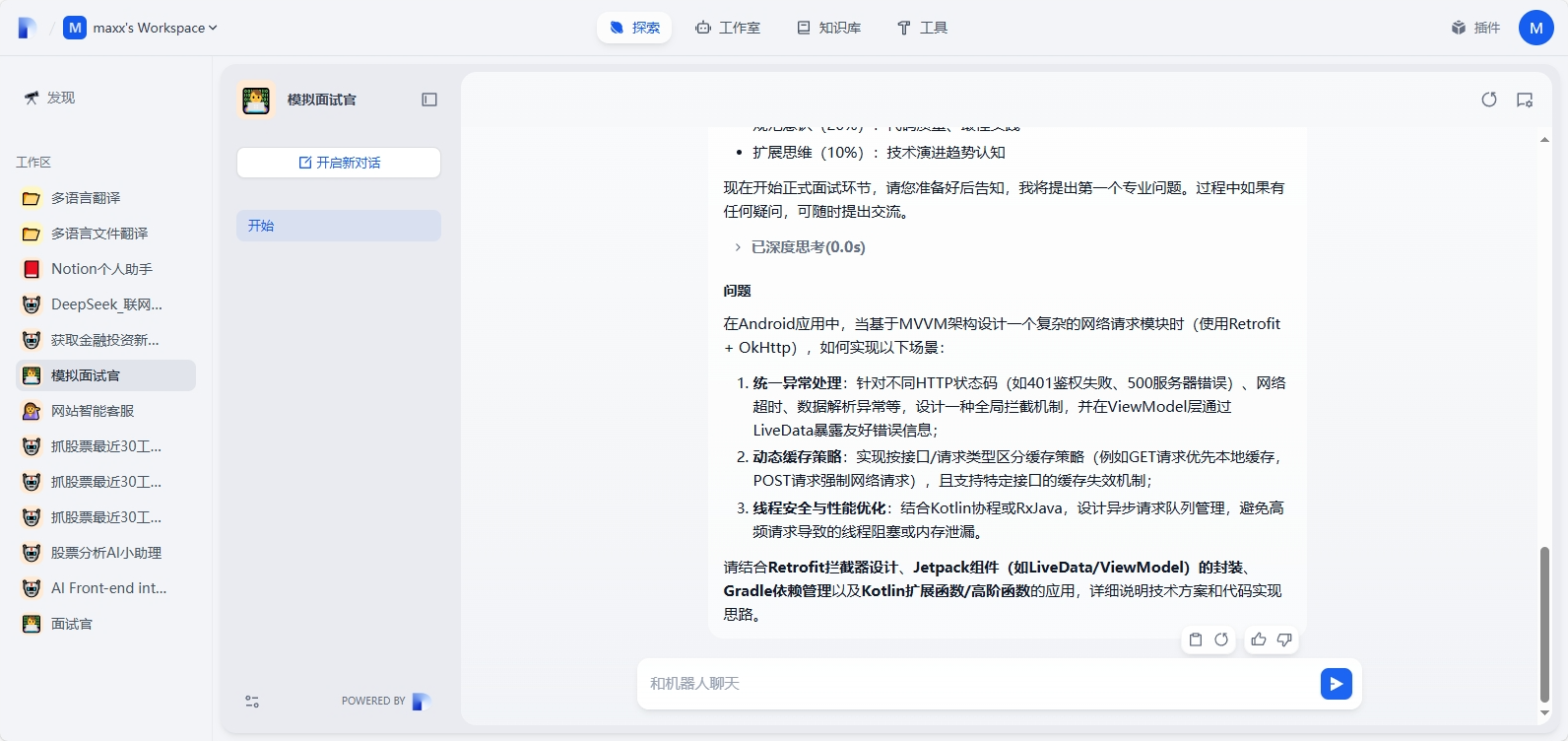Focus the 和机器人聊天 input field
1568x741 pixels.
[980, 684]
